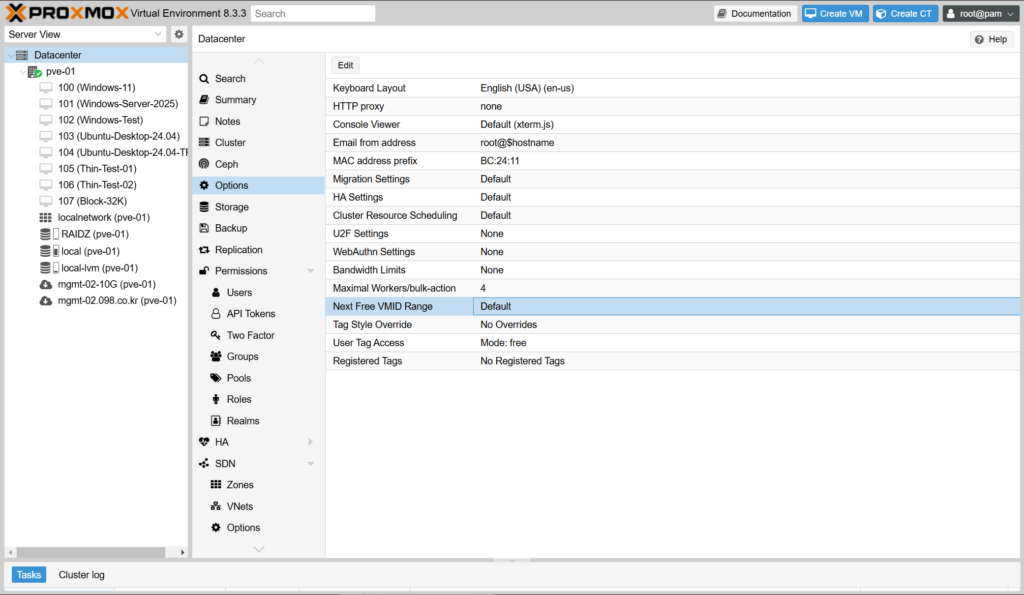Collapse the pve-01 node tree
The image size is (1024, 595).
point(23,72)
